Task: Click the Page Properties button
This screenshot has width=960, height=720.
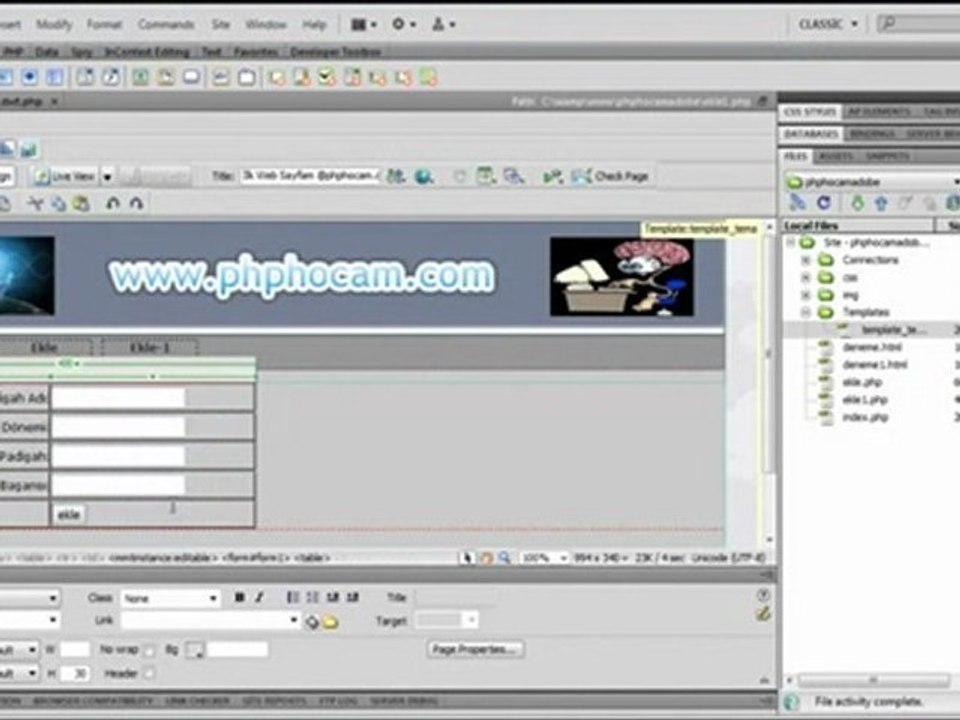Action: coord(474,650)
